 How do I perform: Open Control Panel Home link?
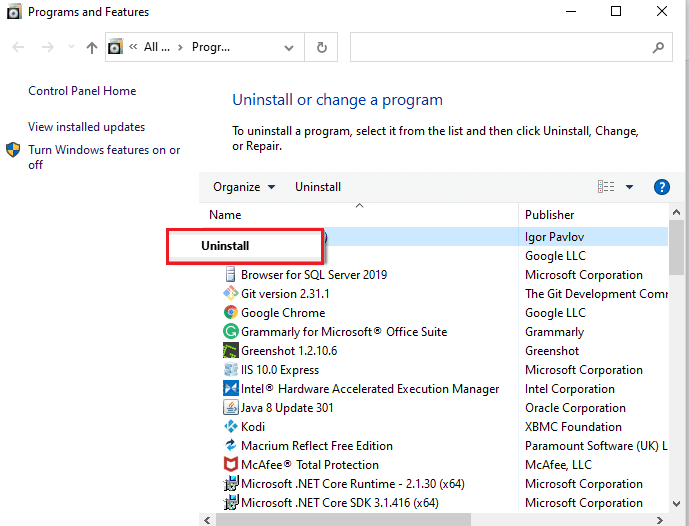[82, 91]
